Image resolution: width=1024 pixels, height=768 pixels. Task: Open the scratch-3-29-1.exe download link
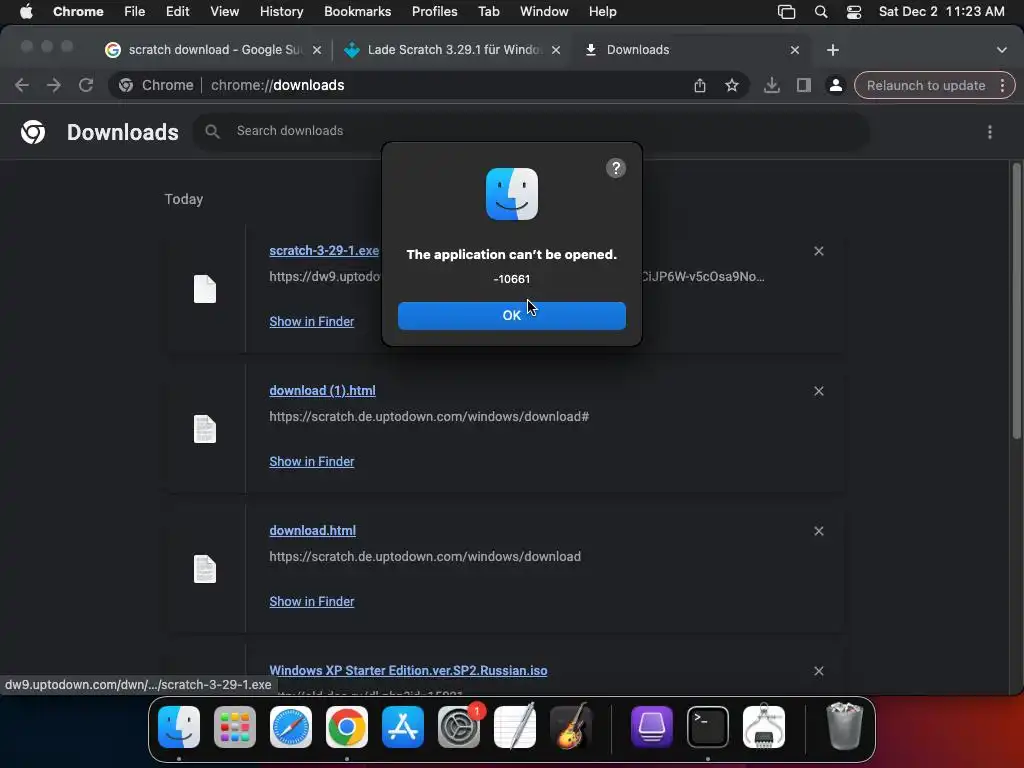(x=324, y=251)
